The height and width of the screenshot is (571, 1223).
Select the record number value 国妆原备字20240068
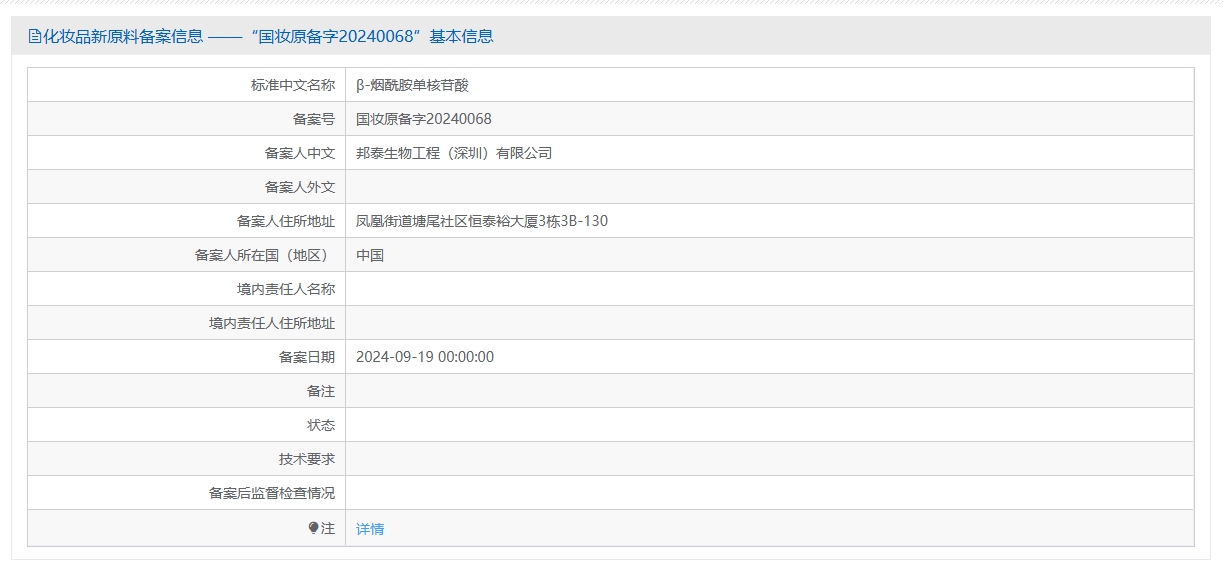(424, 119)
